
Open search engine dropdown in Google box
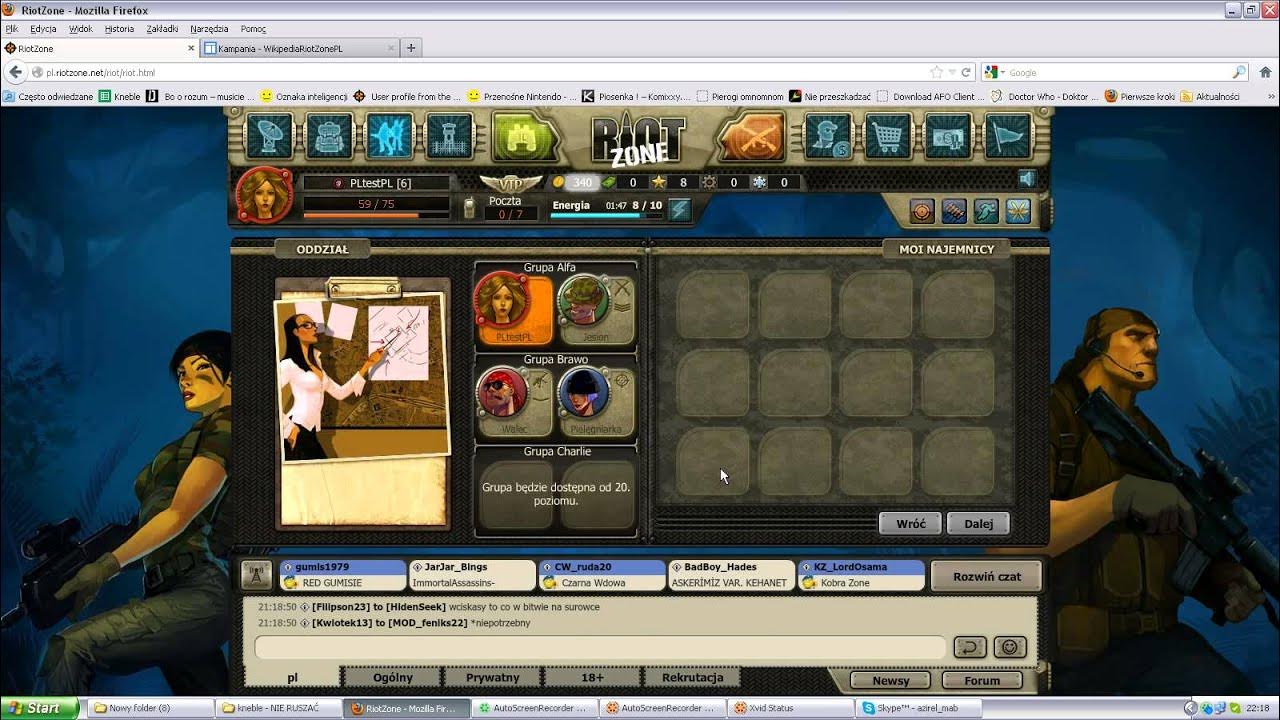click(x=995, y=72)
